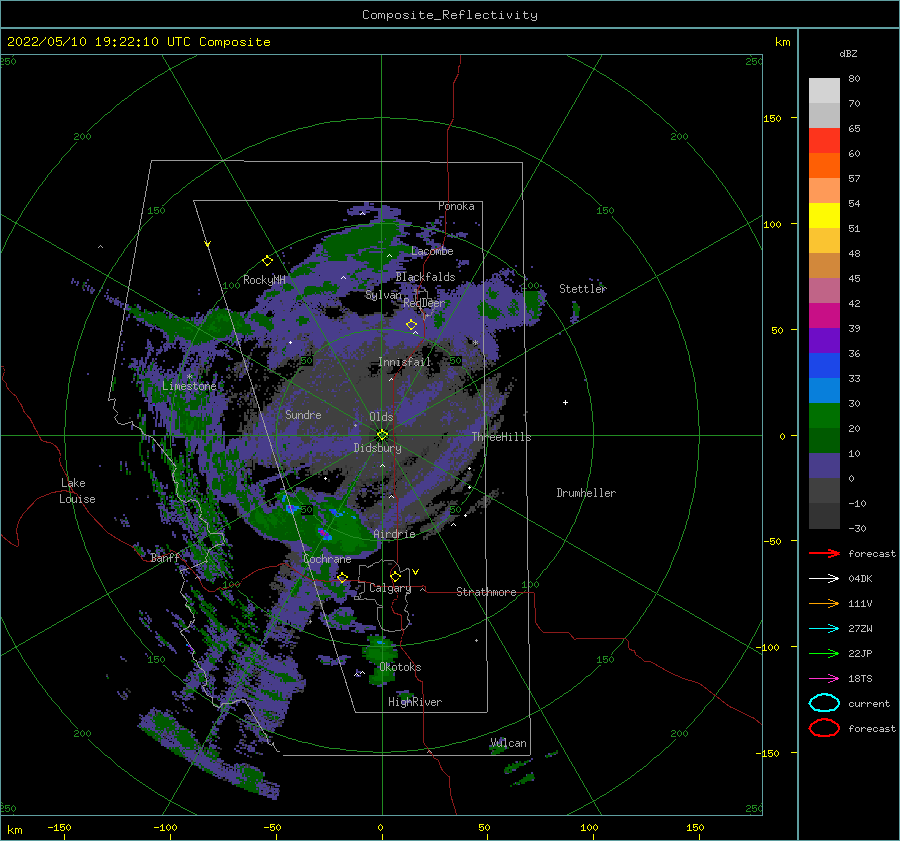Viewport: 900px width, 841px height.
Task: Click the orange 111V arrow icon
Action: [x=824, y=603]
